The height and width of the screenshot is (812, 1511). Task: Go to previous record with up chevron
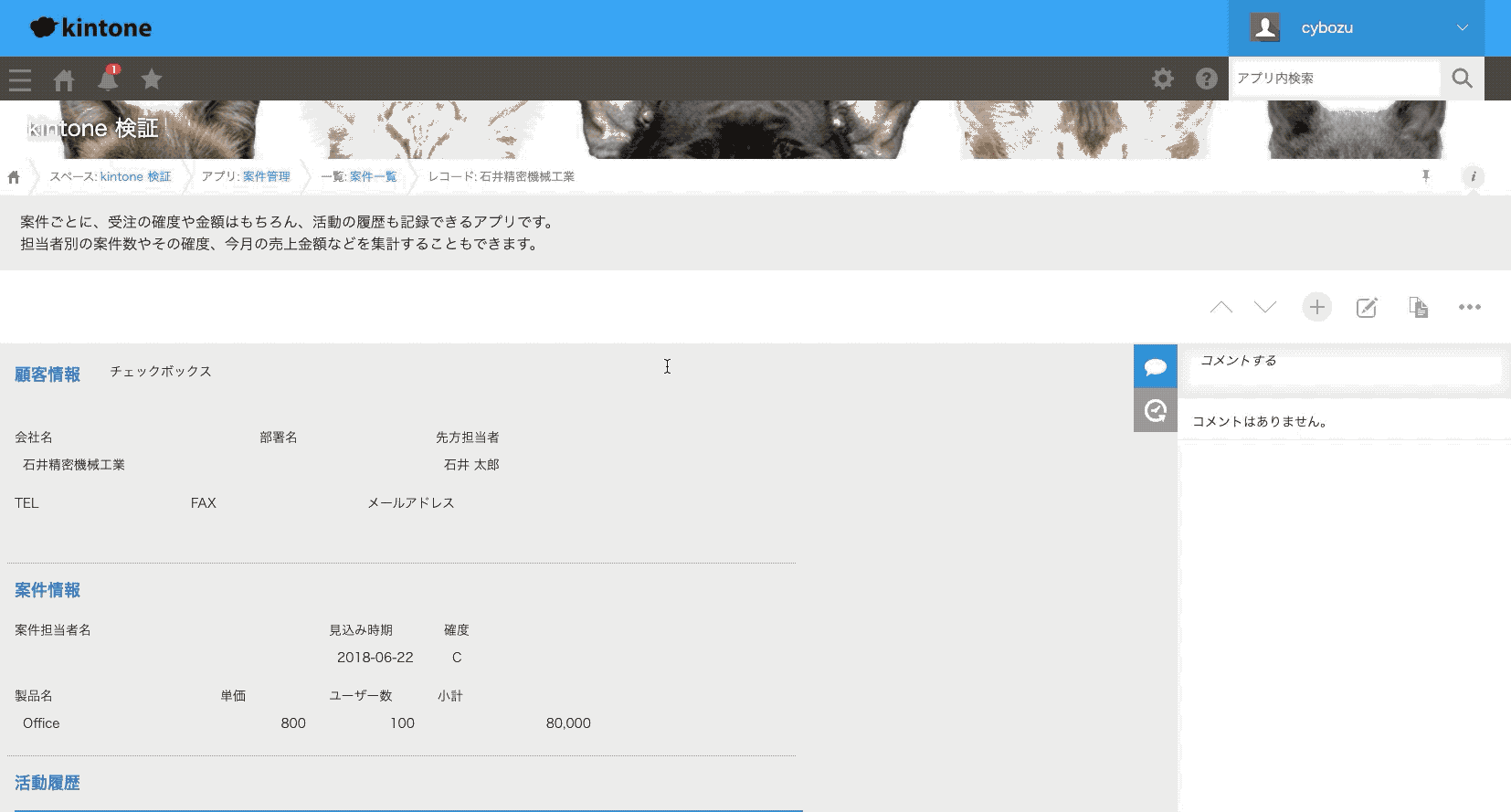click(x=1220, y=308)
